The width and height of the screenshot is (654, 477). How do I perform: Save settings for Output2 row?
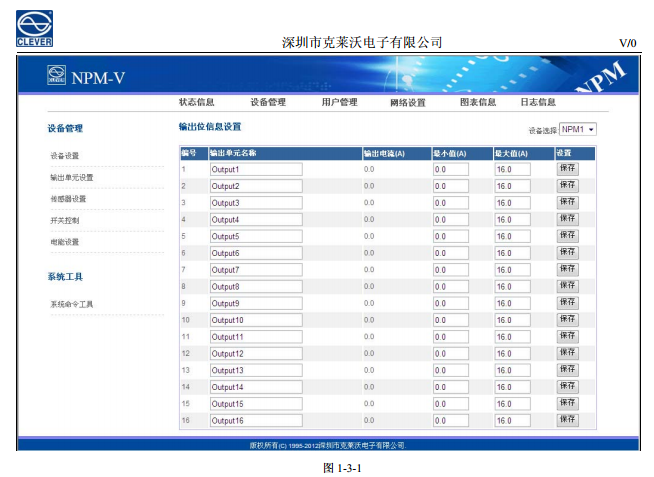click(x=568, y=186)
